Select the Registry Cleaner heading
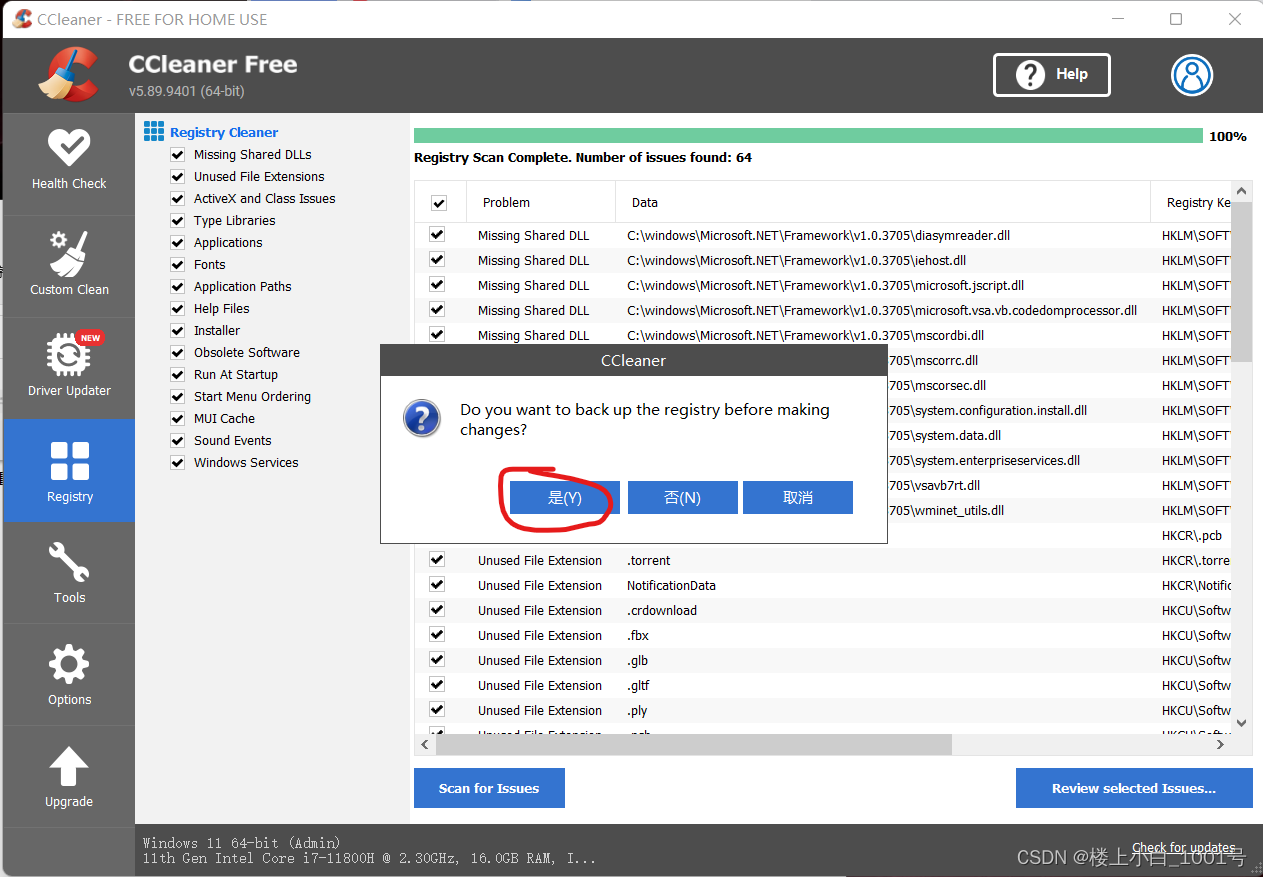 pos(224,132)
